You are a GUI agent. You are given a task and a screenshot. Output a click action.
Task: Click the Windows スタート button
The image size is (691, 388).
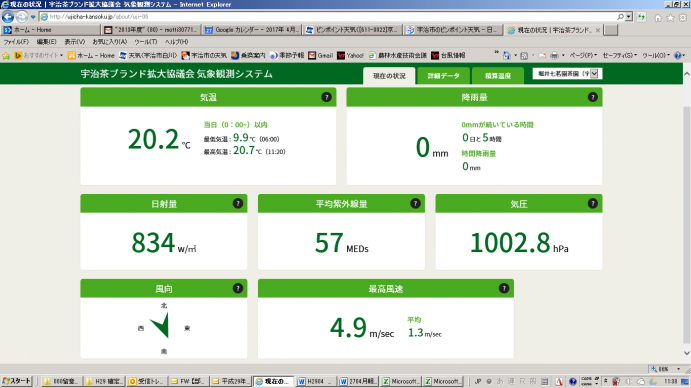coord(17,381)
